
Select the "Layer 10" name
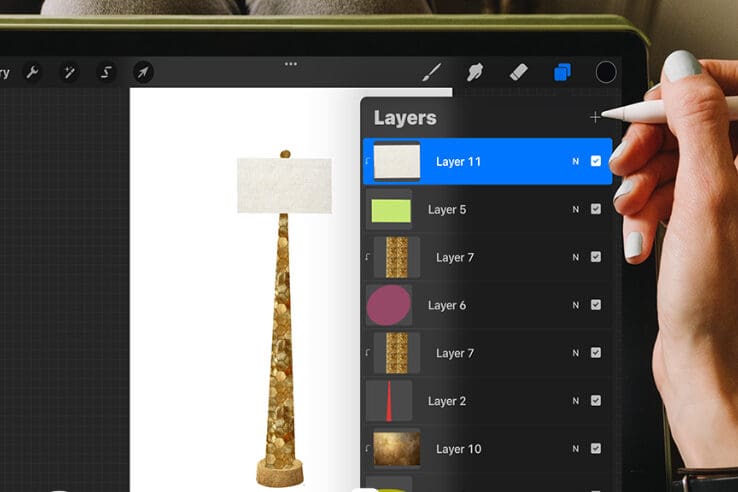coord(459,449)
